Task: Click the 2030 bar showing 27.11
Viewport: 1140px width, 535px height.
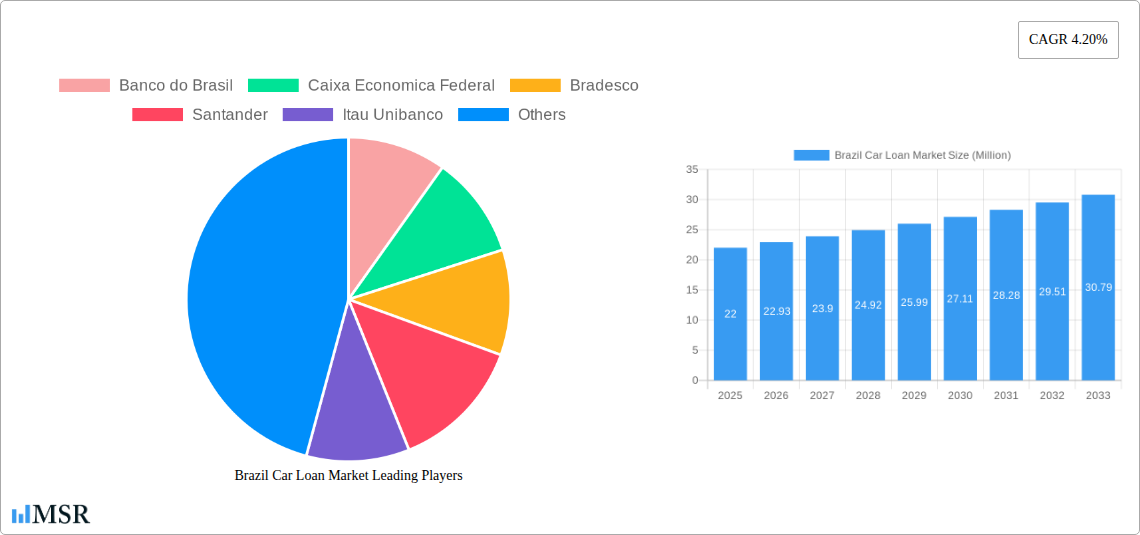Action: (x=960, y=299)
